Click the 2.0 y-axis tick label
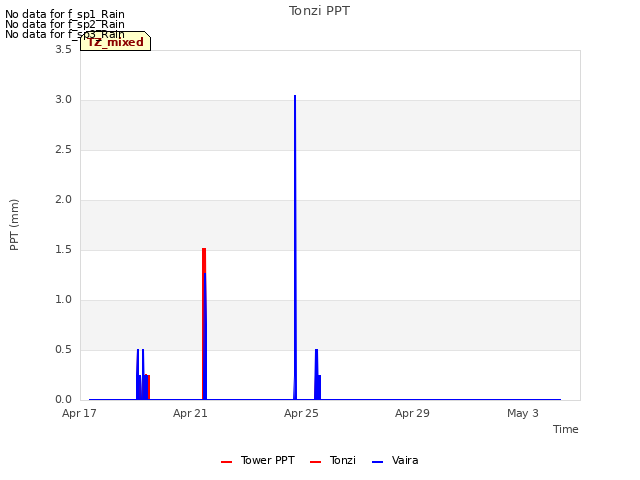640x480 pixels. point(64,199)
